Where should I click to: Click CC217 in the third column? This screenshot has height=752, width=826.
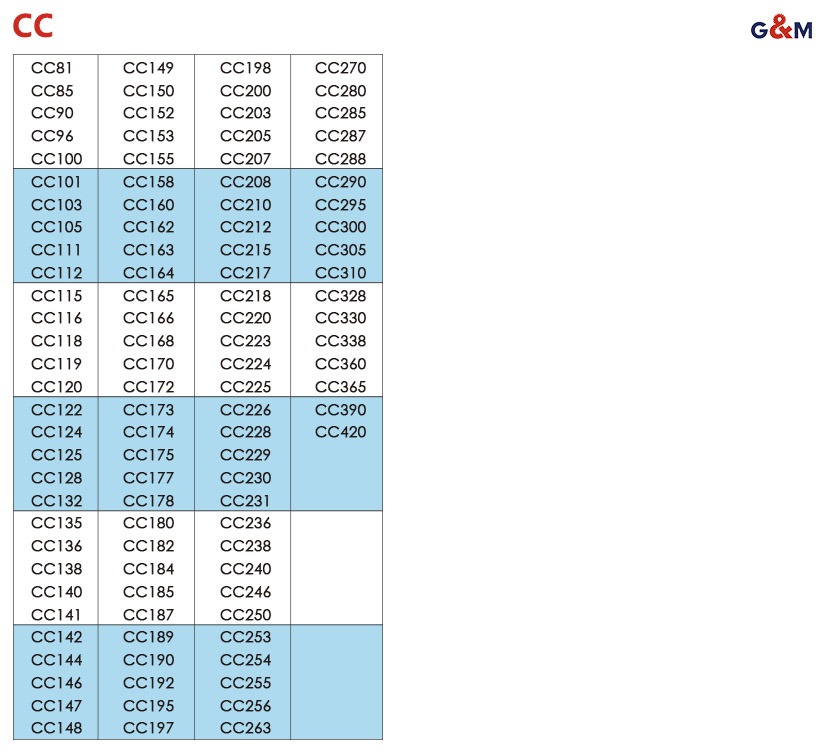point(245,273)
